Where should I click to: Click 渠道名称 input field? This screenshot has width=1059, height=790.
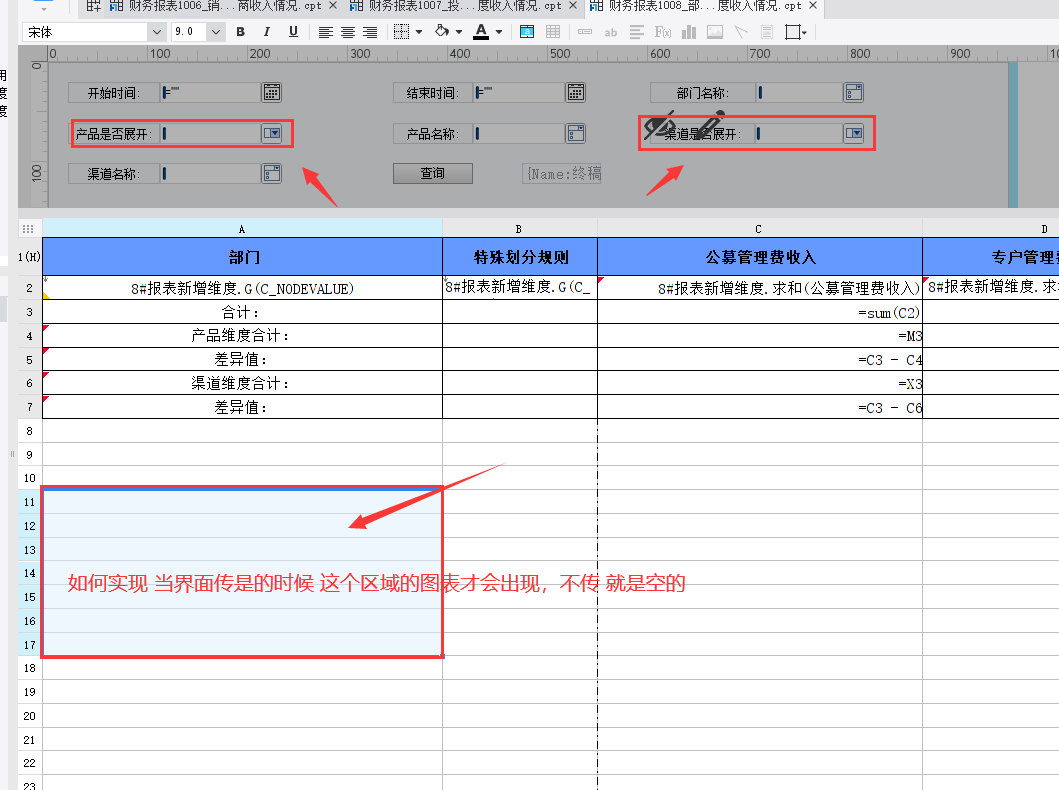(x=211, y=174)
